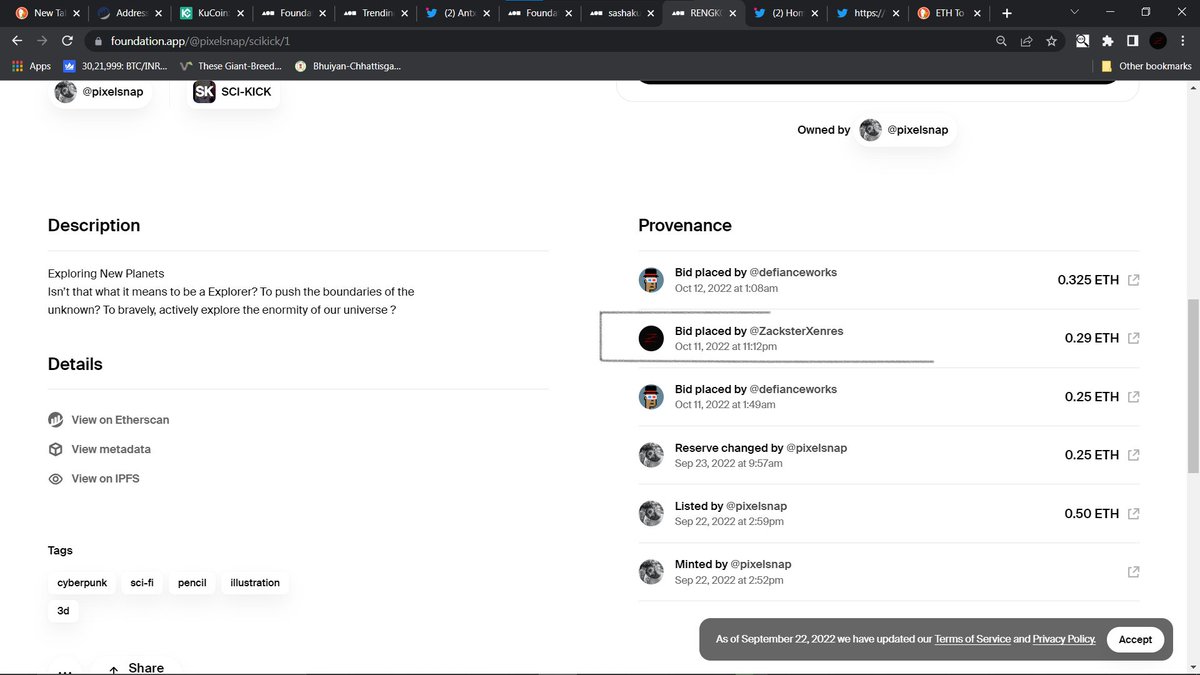The image size is (1200, 675).
Task: Click the page vertical scrollbar
Action: tap(1192, 385)
